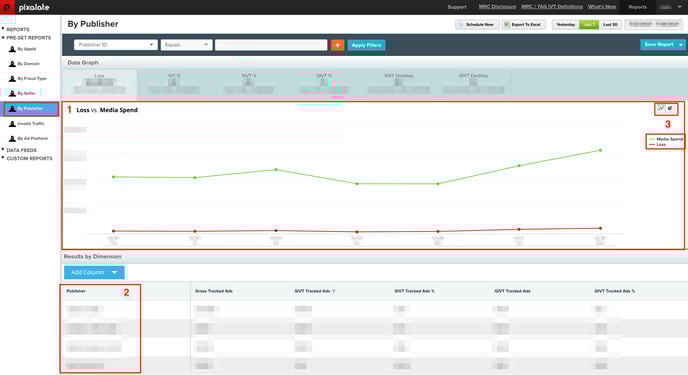Switch to line chart view icon

click(661, 109)
